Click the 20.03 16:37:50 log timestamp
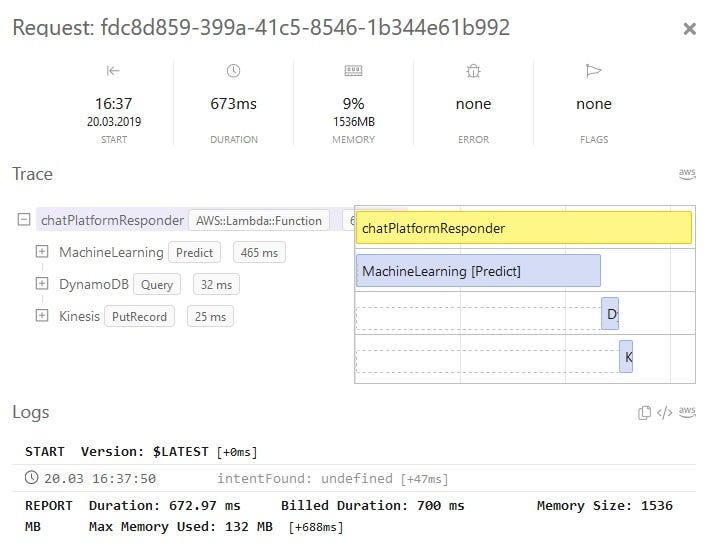This screenshot has height=558, width=708. click(100, 479)
